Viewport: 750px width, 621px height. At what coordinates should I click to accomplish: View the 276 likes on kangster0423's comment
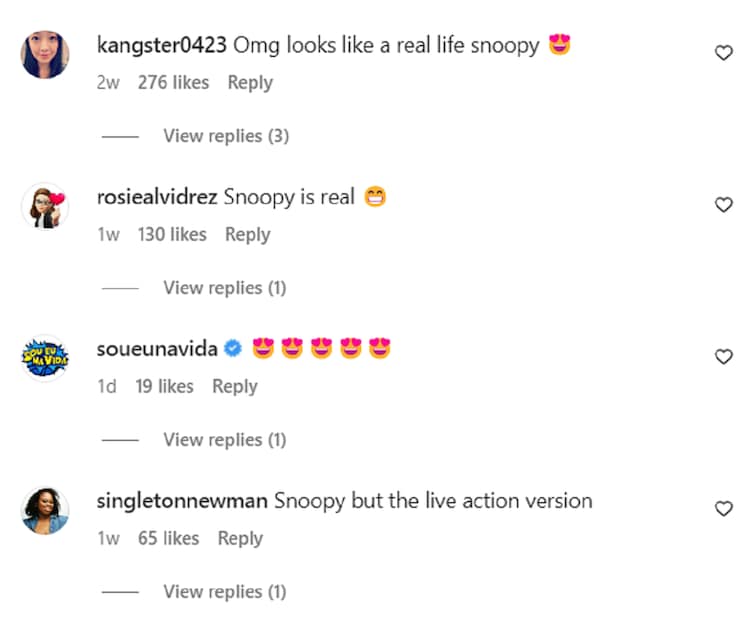coord(174,82)
